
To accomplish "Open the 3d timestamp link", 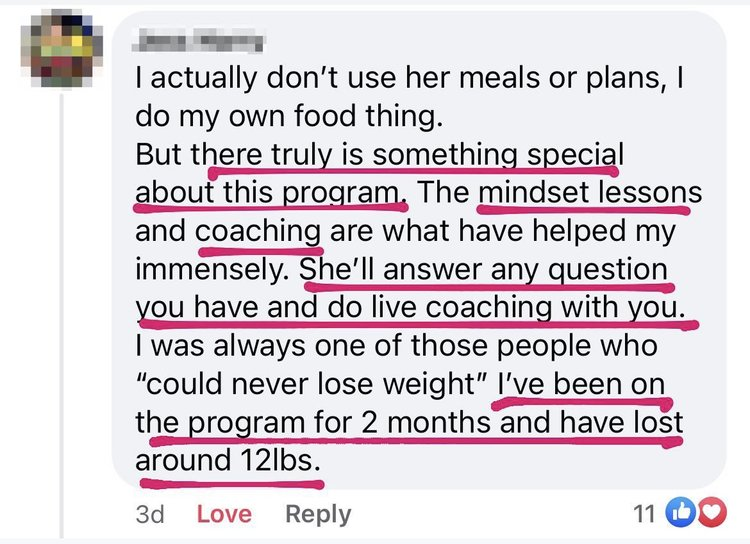I will 149,514.
